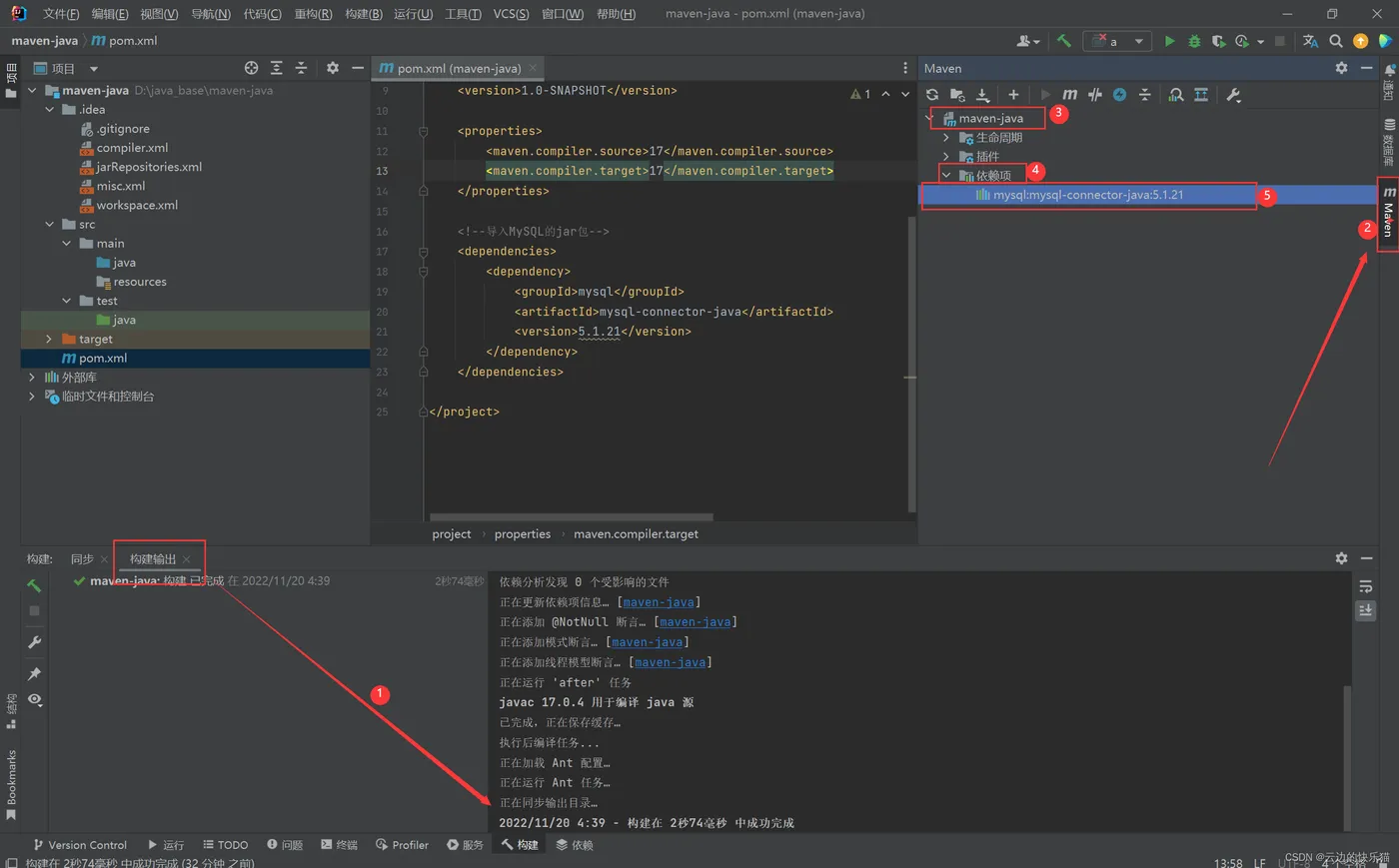This screenshot has width=1399, height=868.
Task: Start debugging with the green bug icon
Action: [1194, 41]
